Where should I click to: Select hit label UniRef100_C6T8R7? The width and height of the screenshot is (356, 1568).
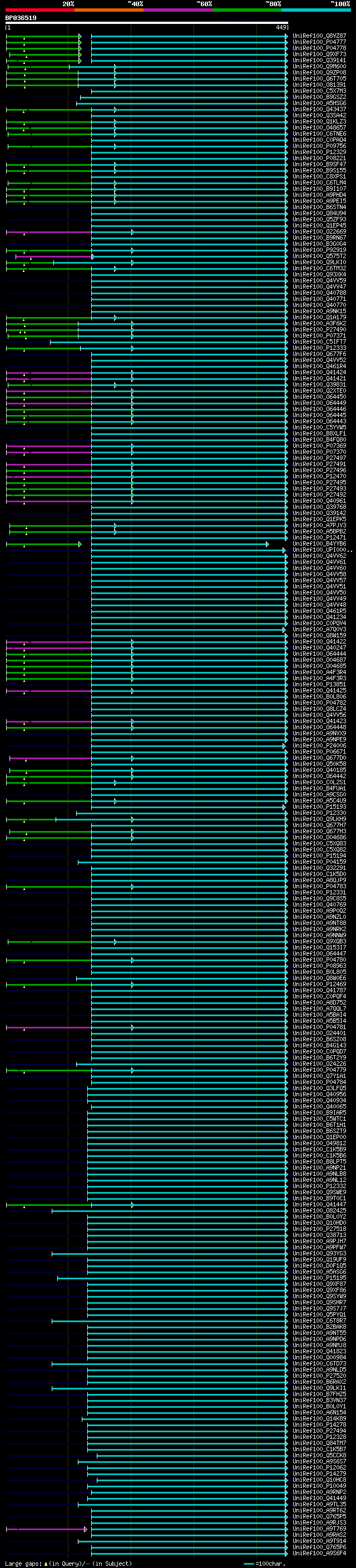[319, 1321]
